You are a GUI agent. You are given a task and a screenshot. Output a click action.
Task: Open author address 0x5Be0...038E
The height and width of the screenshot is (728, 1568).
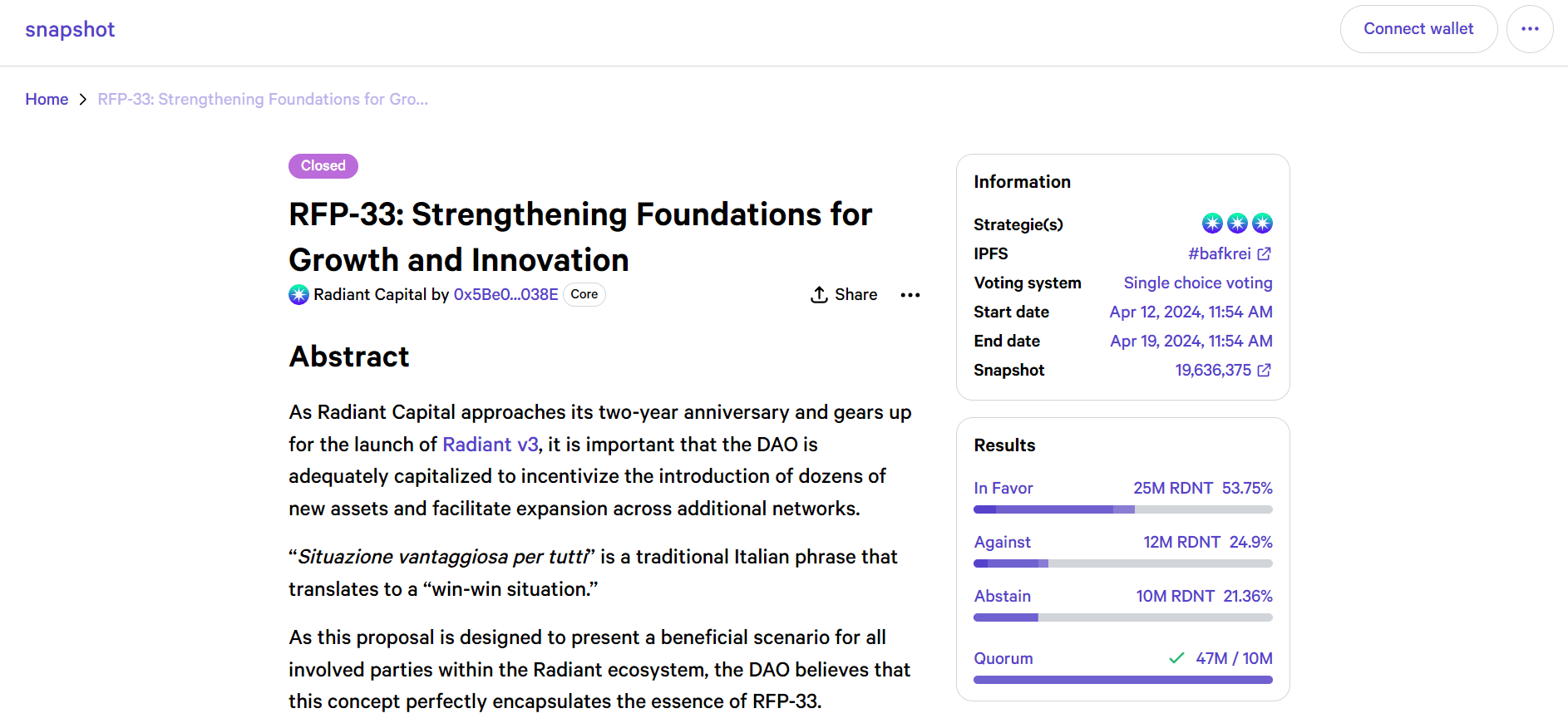[505, 295]
